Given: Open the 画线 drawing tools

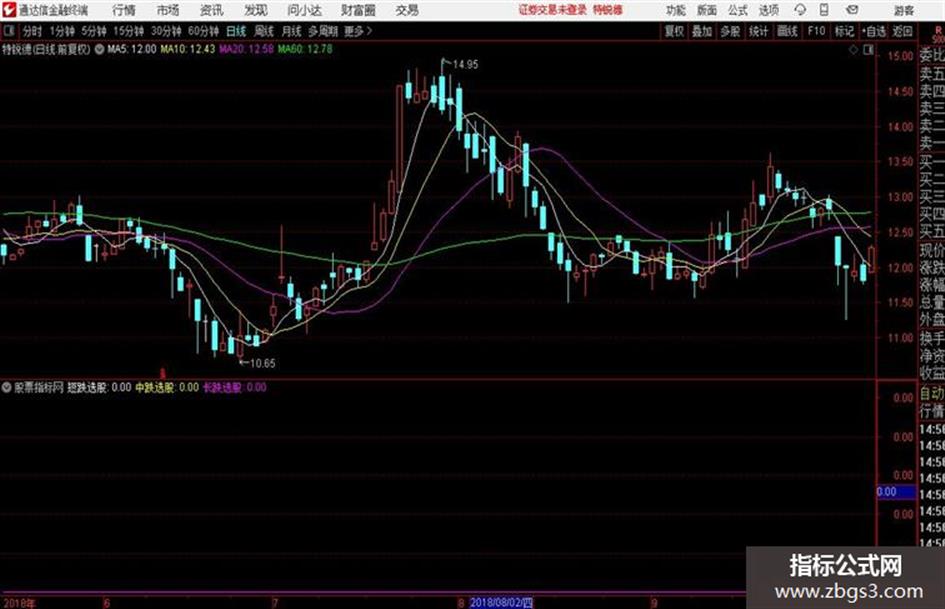Looking at the screenshot, I should click(787, 31).
